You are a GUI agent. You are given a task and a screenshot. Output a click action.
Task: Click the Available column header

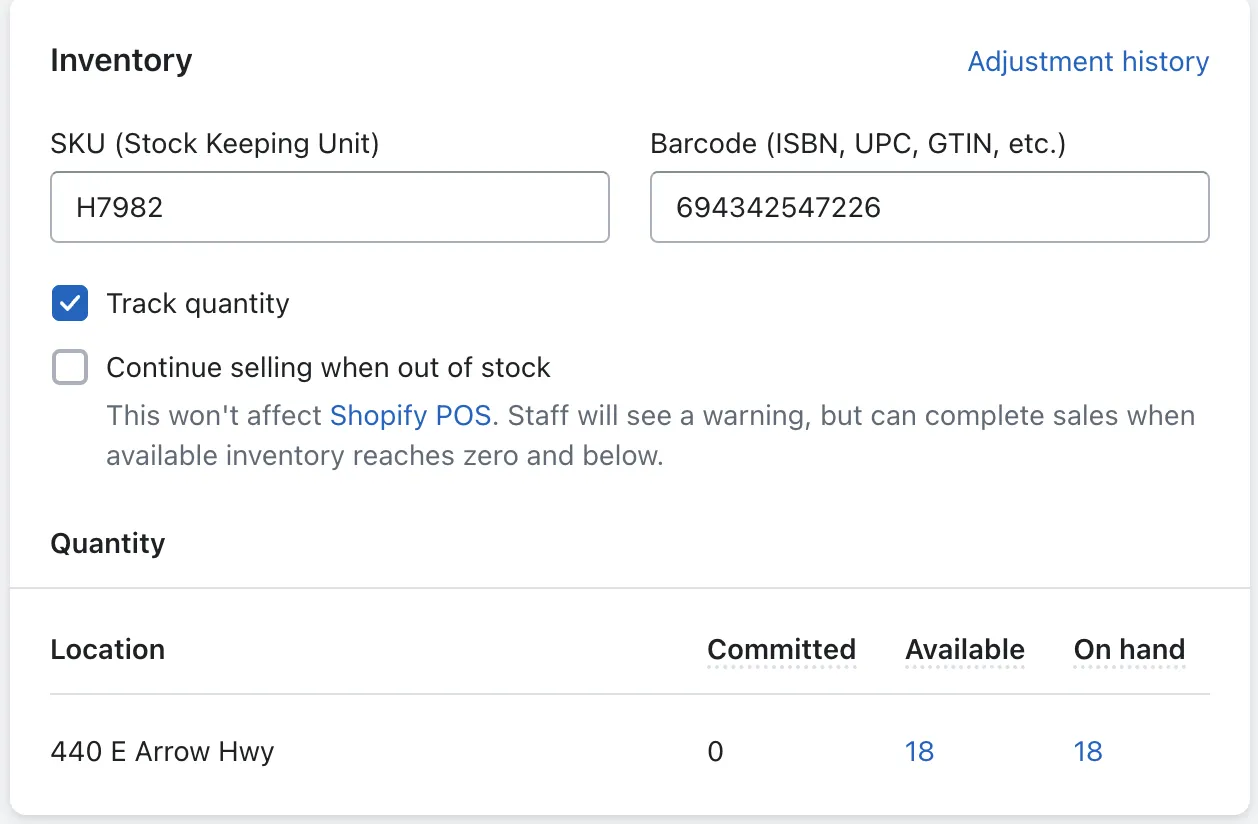(x=964, y=650)
